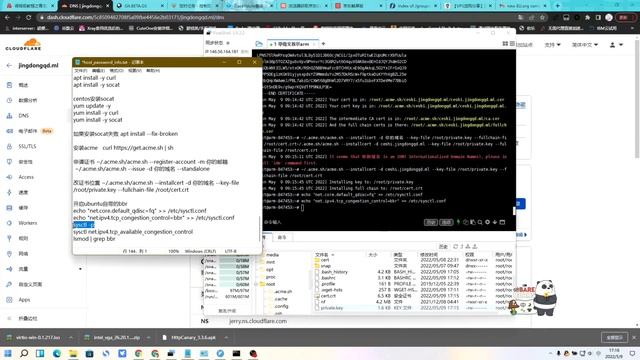Open SSL/TLS section in Cloudflare sidebar
This screenshot has width=640, height=360.
point(27,147)
